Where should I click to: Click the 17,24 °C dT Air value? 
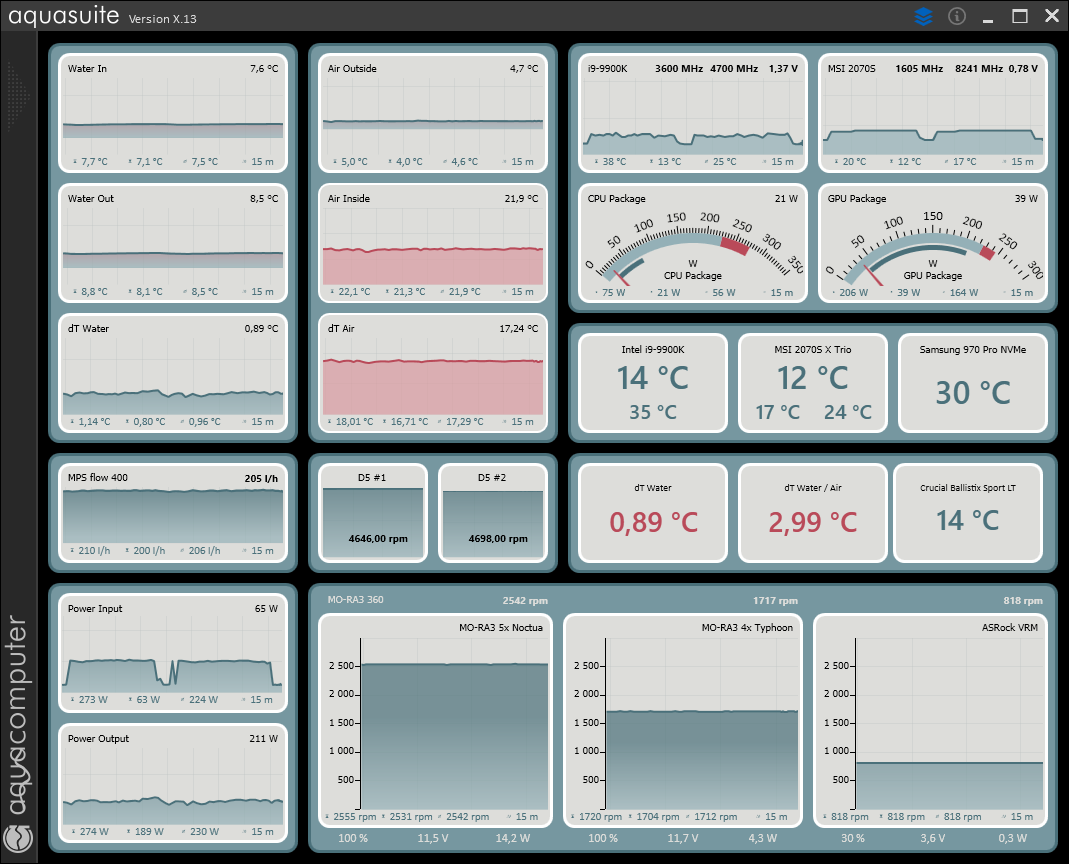(518, 328)
